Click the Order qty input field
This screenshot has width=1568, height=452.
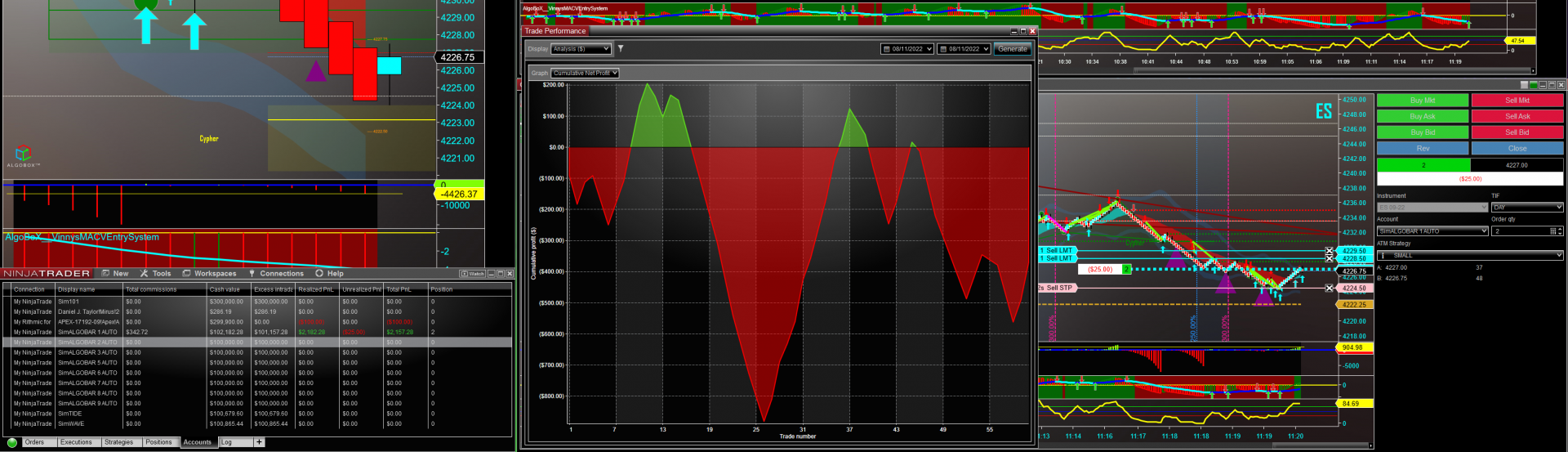1519,231
